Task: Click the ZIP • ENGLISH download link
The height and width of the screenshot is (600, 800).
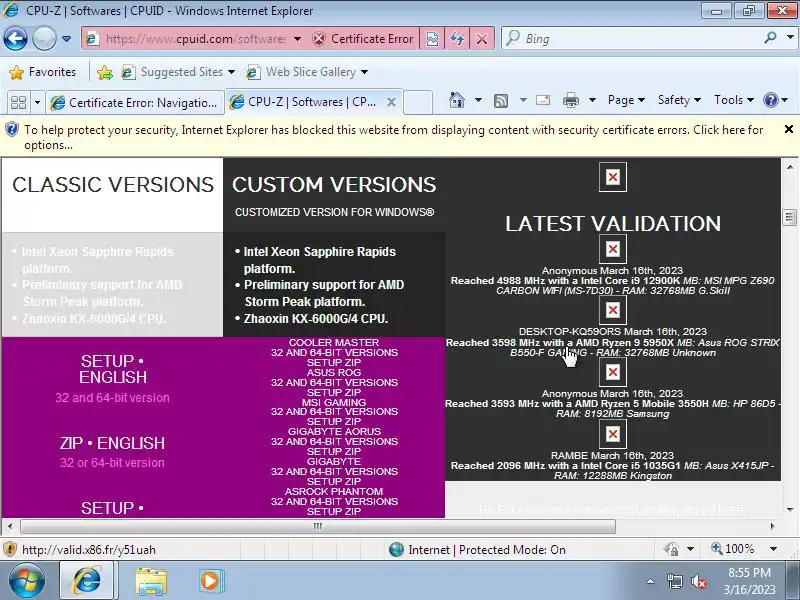Action: pyautogui.click(x=112, y=443)
